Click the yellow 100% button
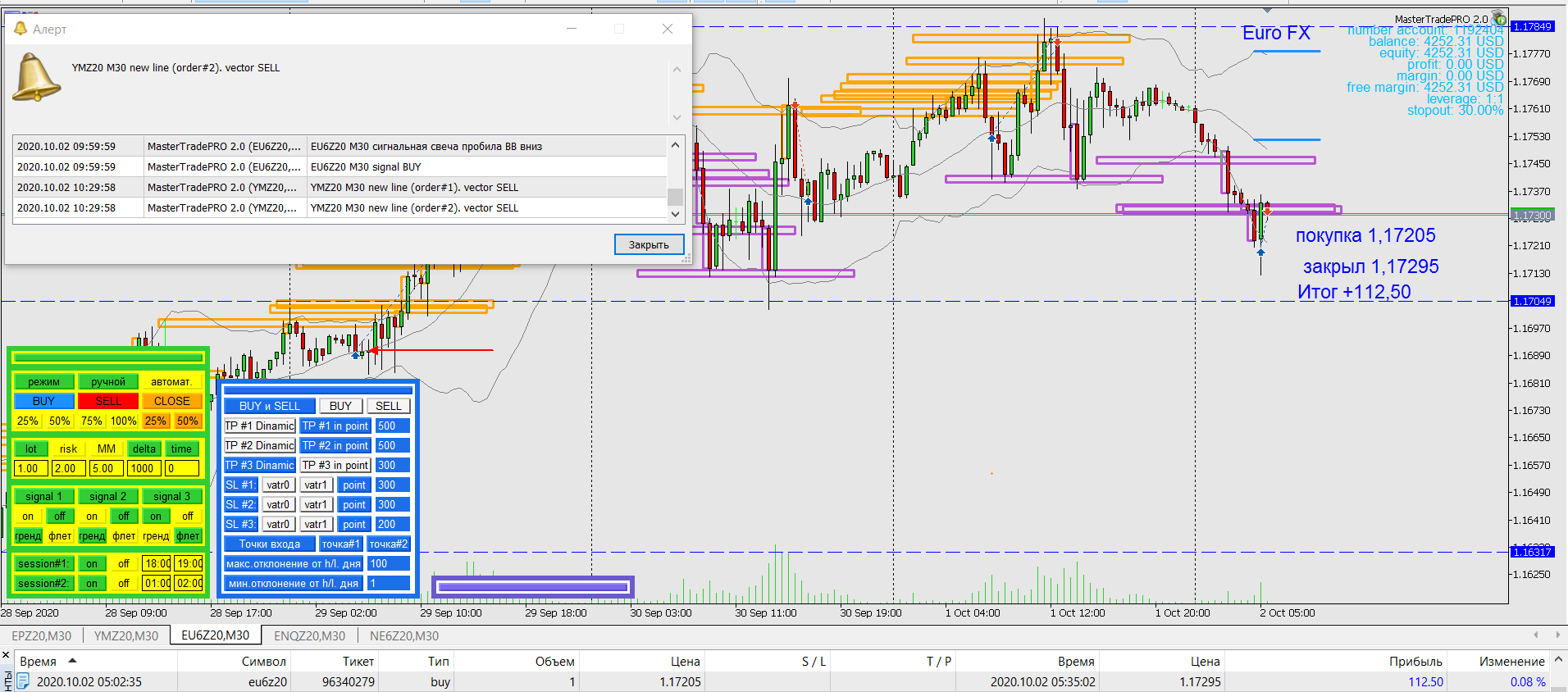Screen dimensions: 1568x692 (x=124, y=421)
